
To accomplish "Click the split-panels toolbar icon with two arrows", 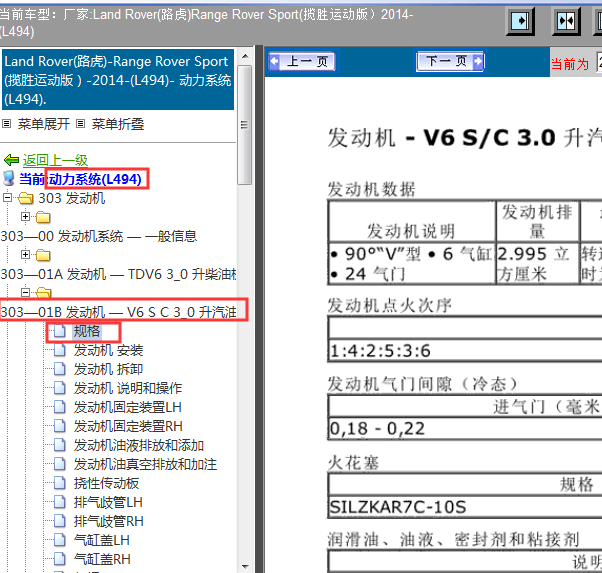I will click(x=566, y=21).
